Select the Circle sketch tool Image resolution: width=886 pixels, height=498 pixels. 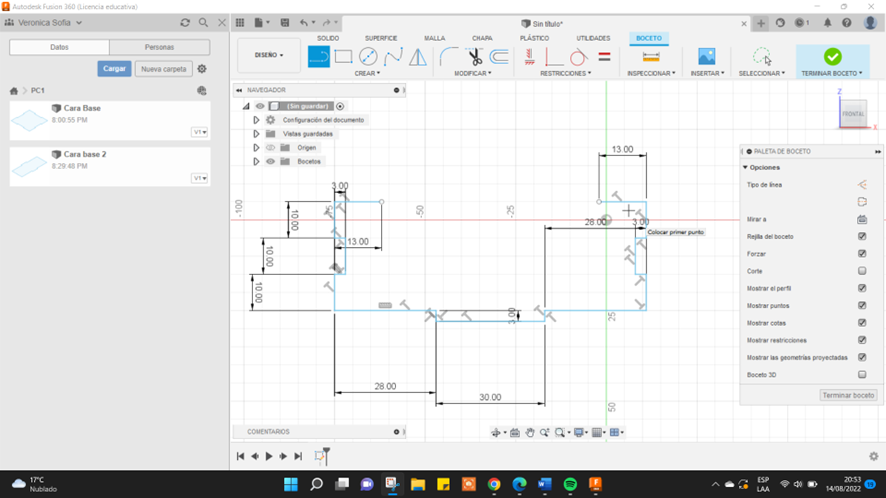point(368,57)
